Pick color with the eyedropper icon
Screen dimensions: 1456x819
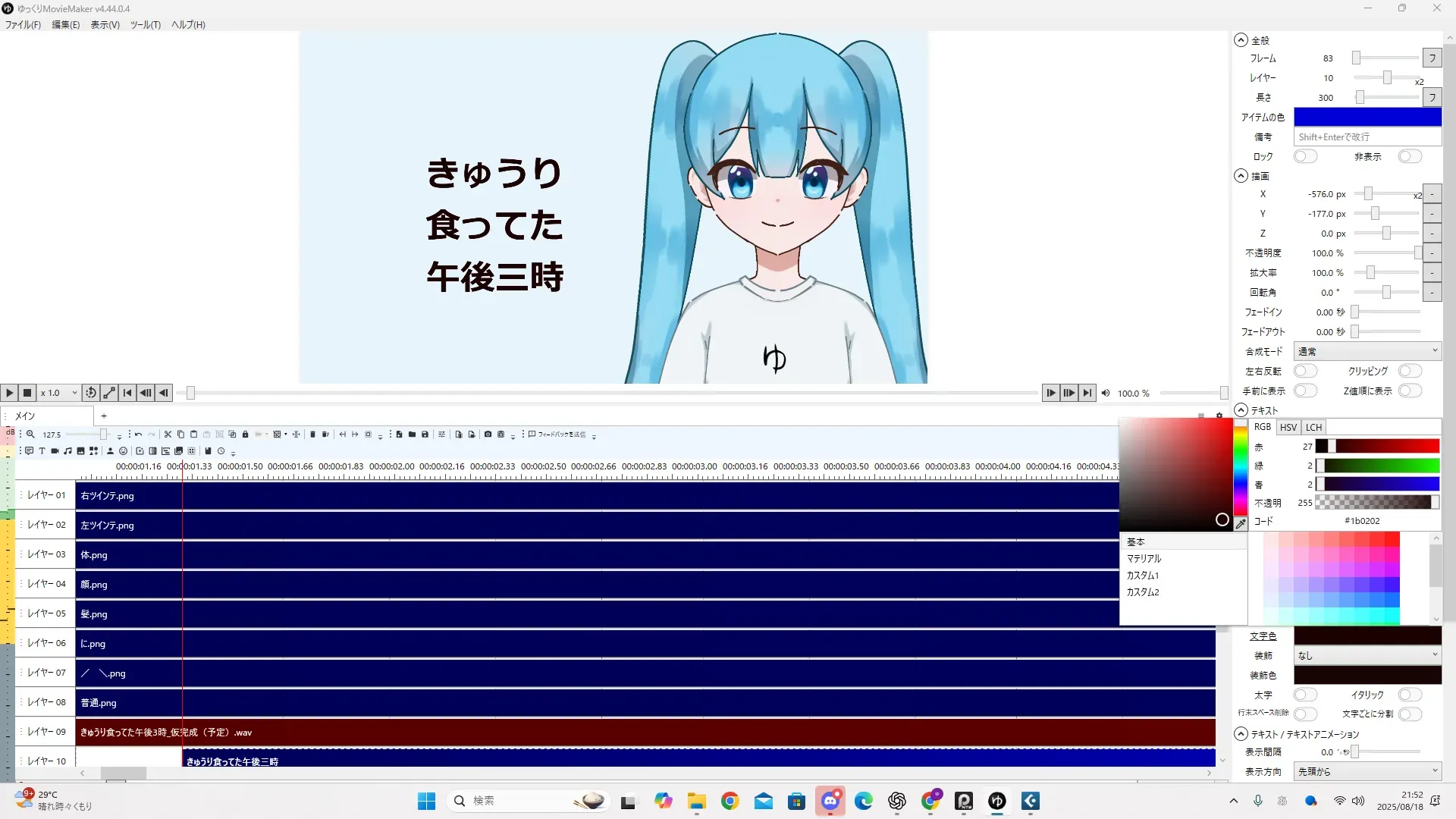(1241, 523)
